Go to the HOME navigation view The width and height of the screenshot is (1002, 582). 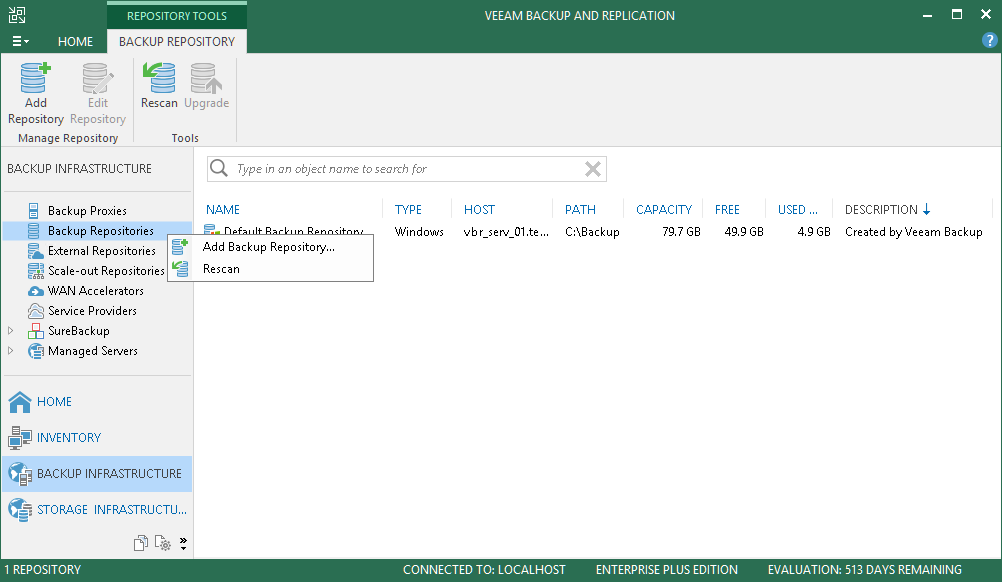54,402
